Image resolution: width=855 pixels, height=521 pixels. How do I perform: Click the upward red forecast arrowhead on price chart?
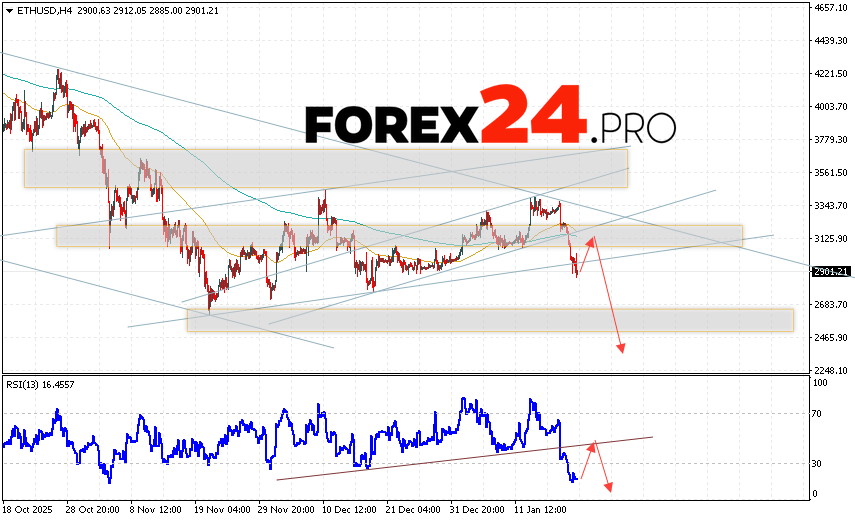pos(593,238)
